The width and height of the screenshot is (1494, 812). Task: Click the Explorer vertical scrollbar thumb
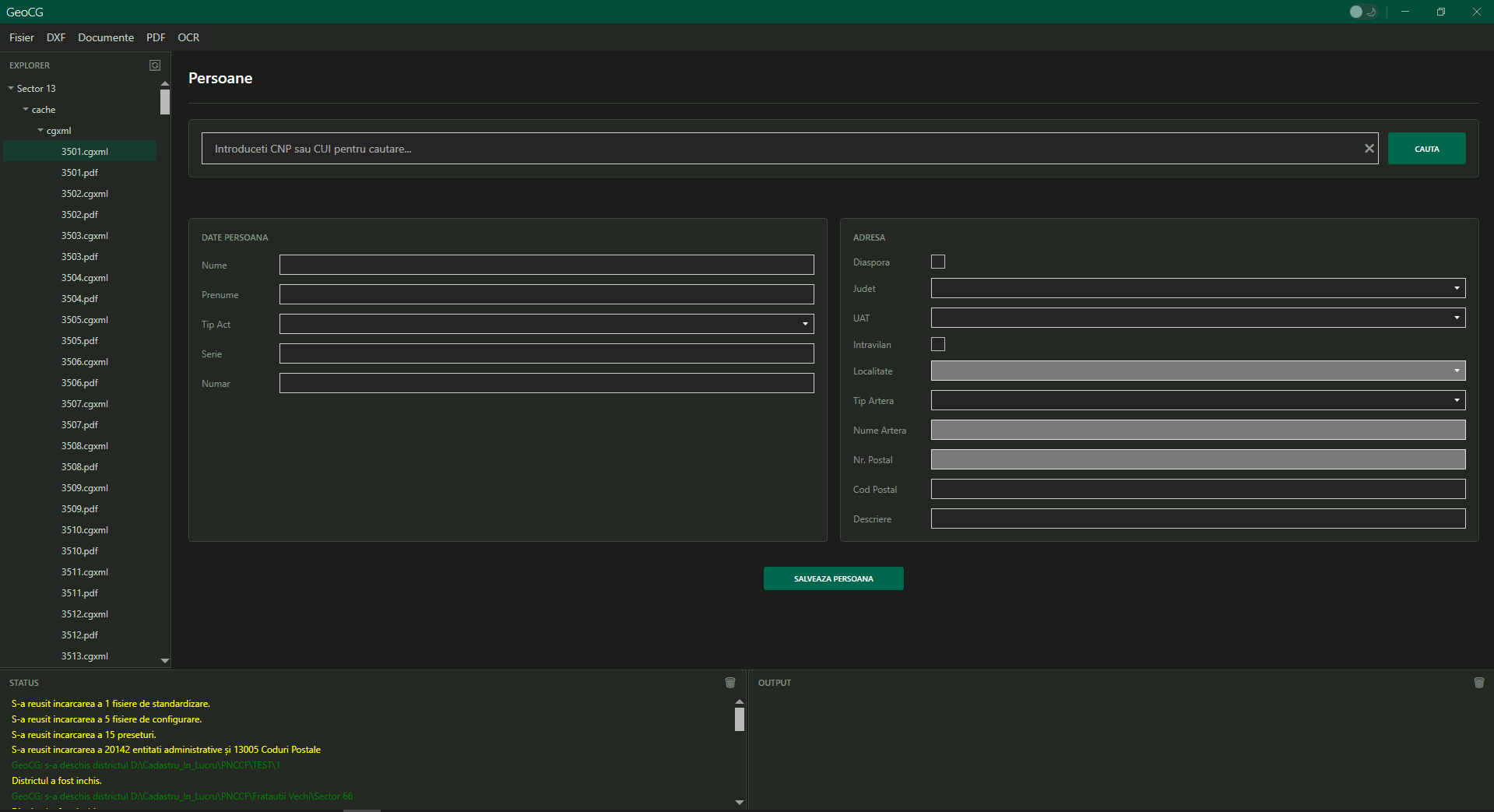click(x=165, y=102)
